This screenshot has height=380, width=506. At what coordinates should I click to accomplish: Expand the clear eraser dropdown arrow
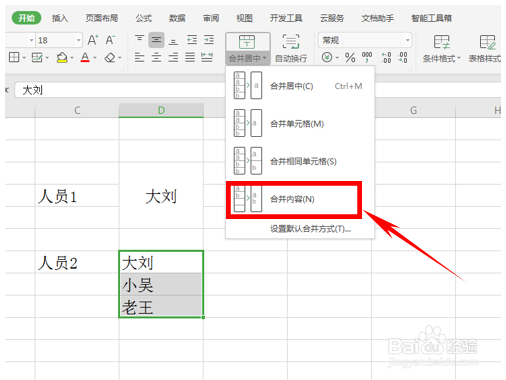click(120, 58)
